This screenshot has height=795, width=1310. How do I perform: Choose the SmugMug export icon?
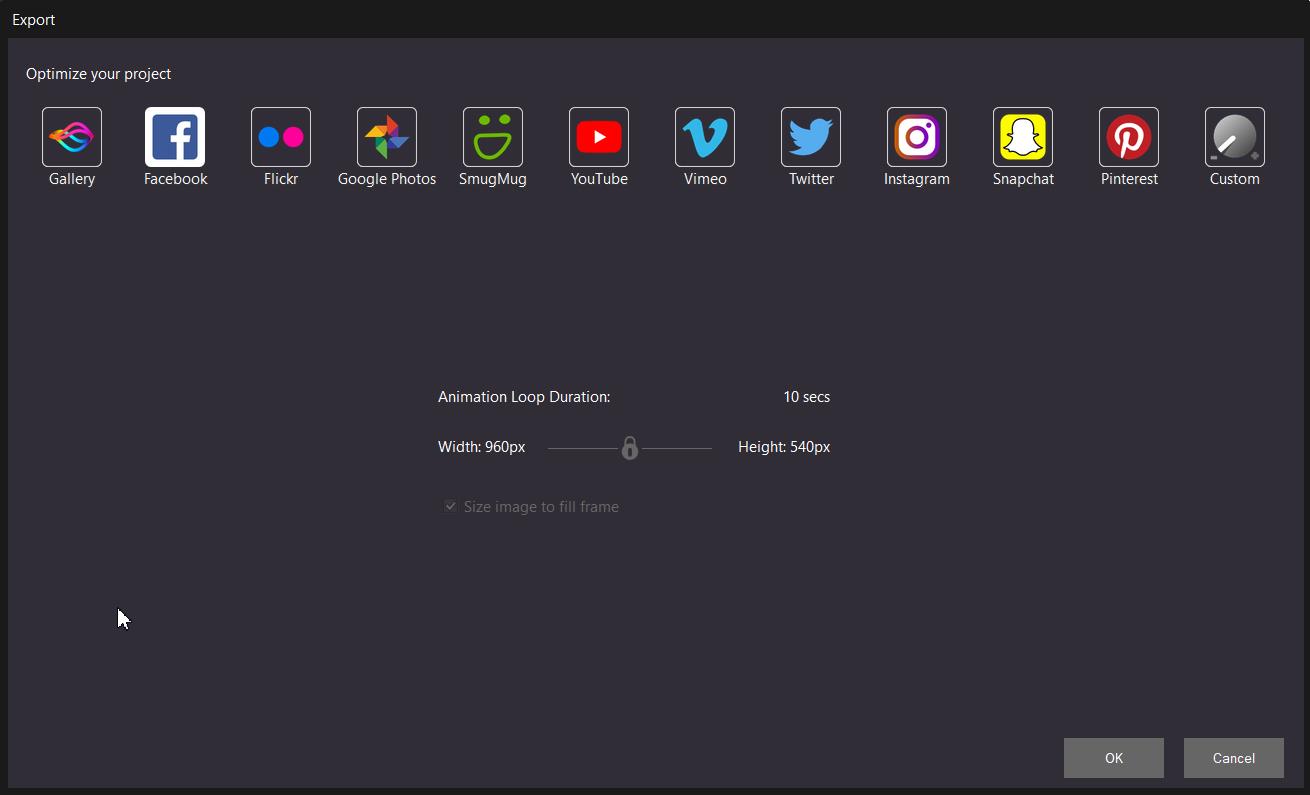click(493, 137)
